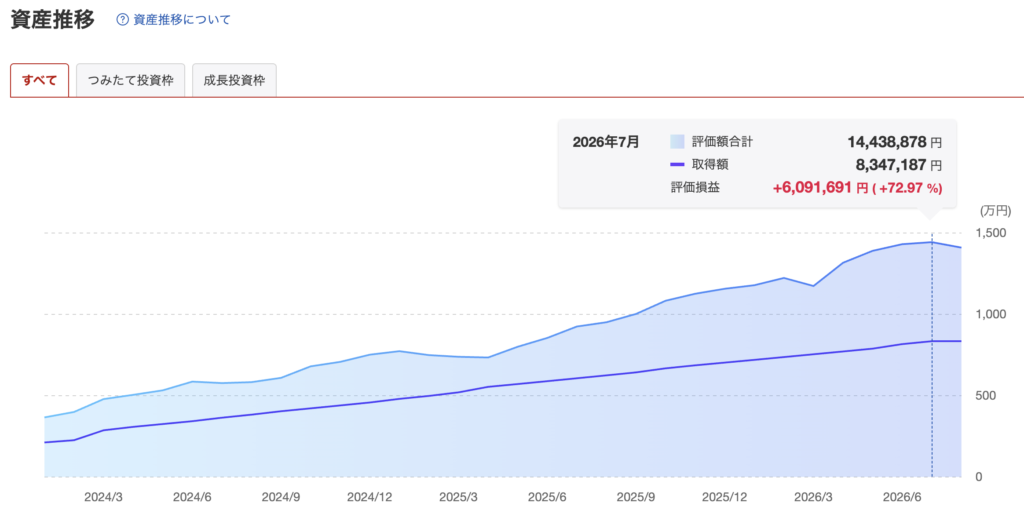Click the 14,438,878 円 value in tooltip
This screenshot has height=532, width=1024.
tap(895, 142)
